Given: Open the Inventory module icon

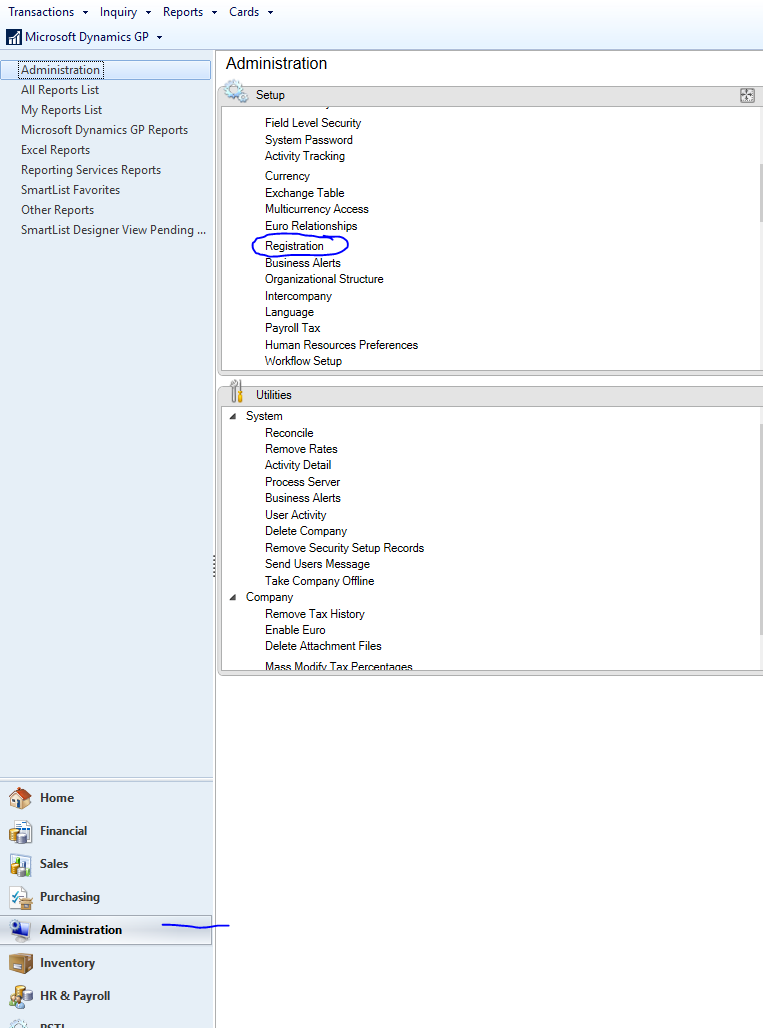Looking at the screenshot, I should pyautogui.click(x=20, y=963).
